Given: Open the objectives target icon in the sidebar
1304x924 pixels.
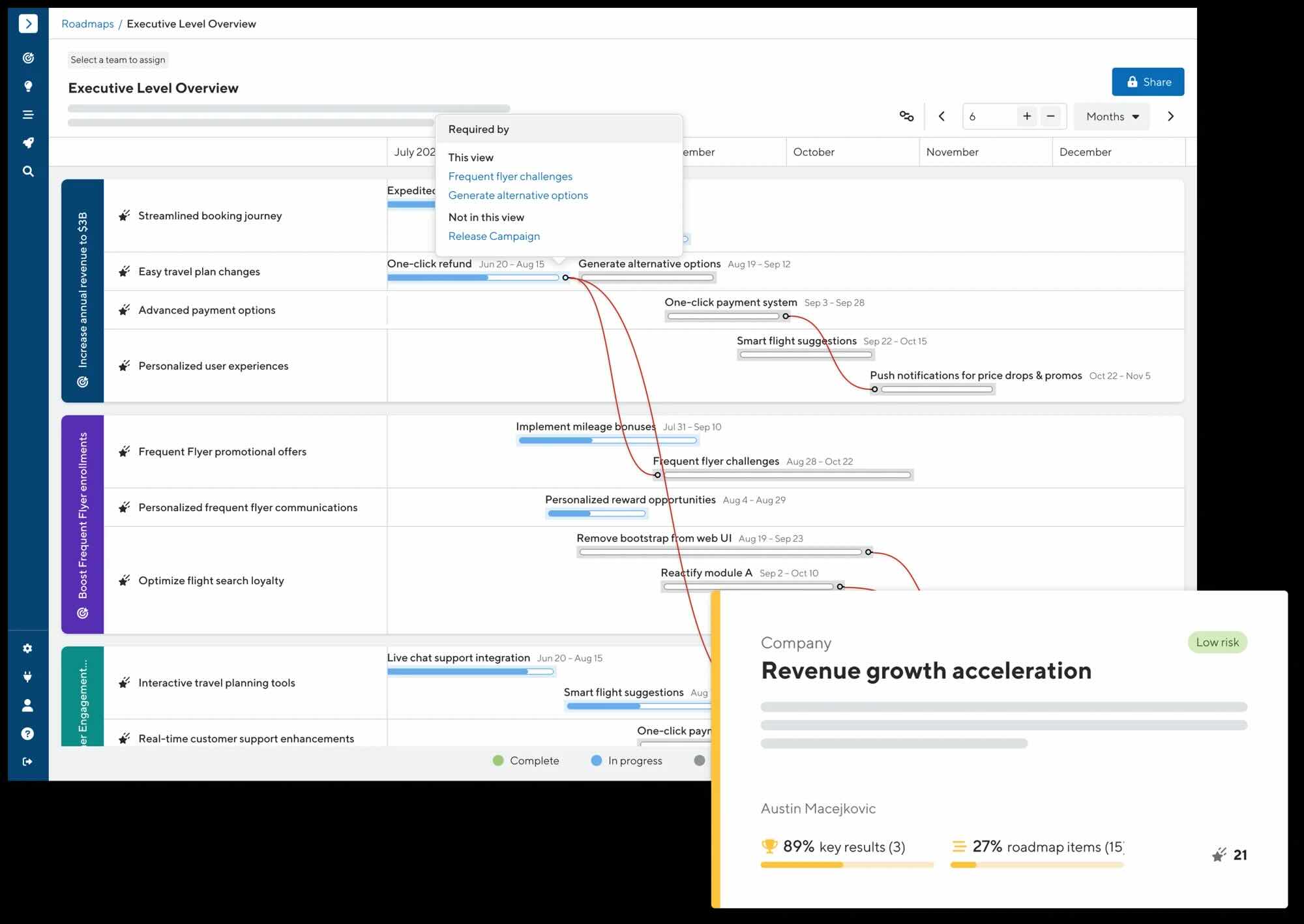Looking at the screenshot, I should coord(28,58).
